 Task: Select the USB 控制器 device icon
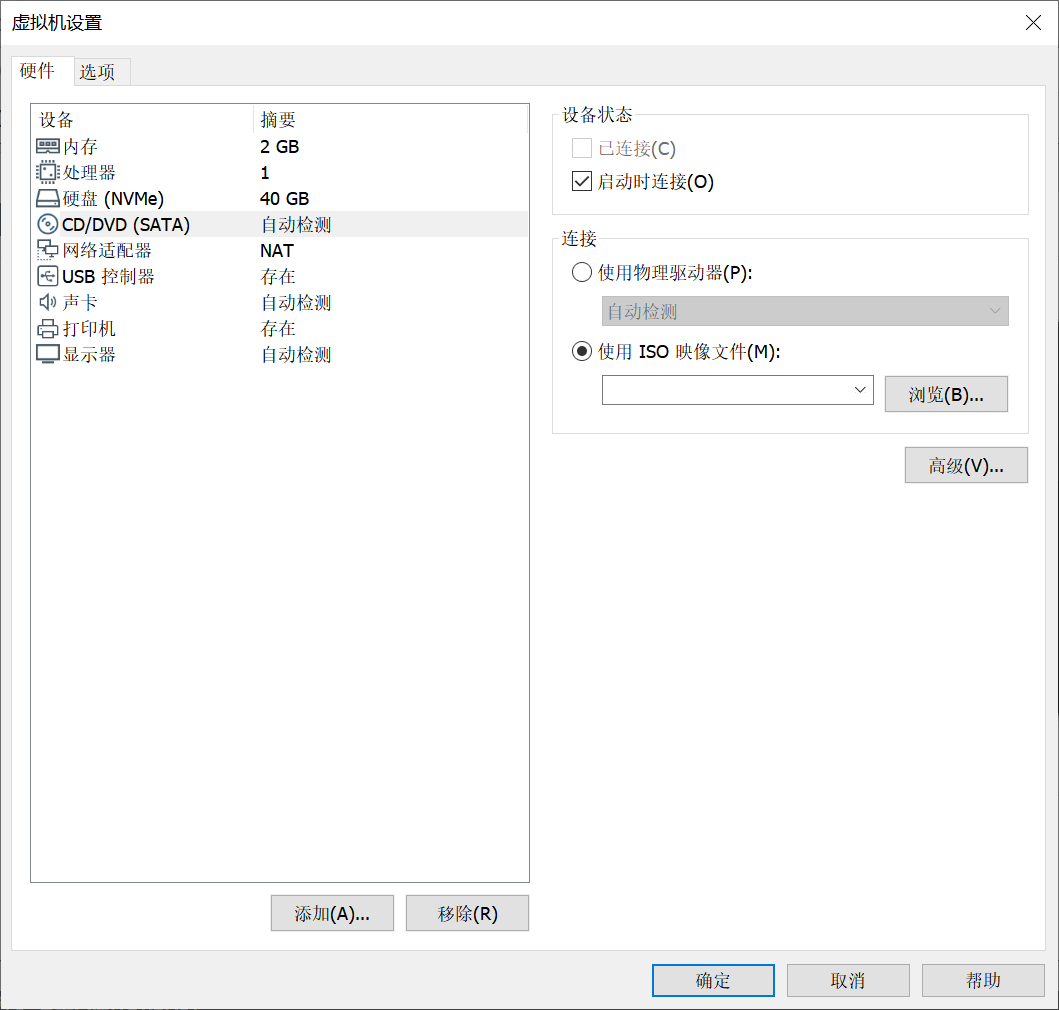[47, 276]
